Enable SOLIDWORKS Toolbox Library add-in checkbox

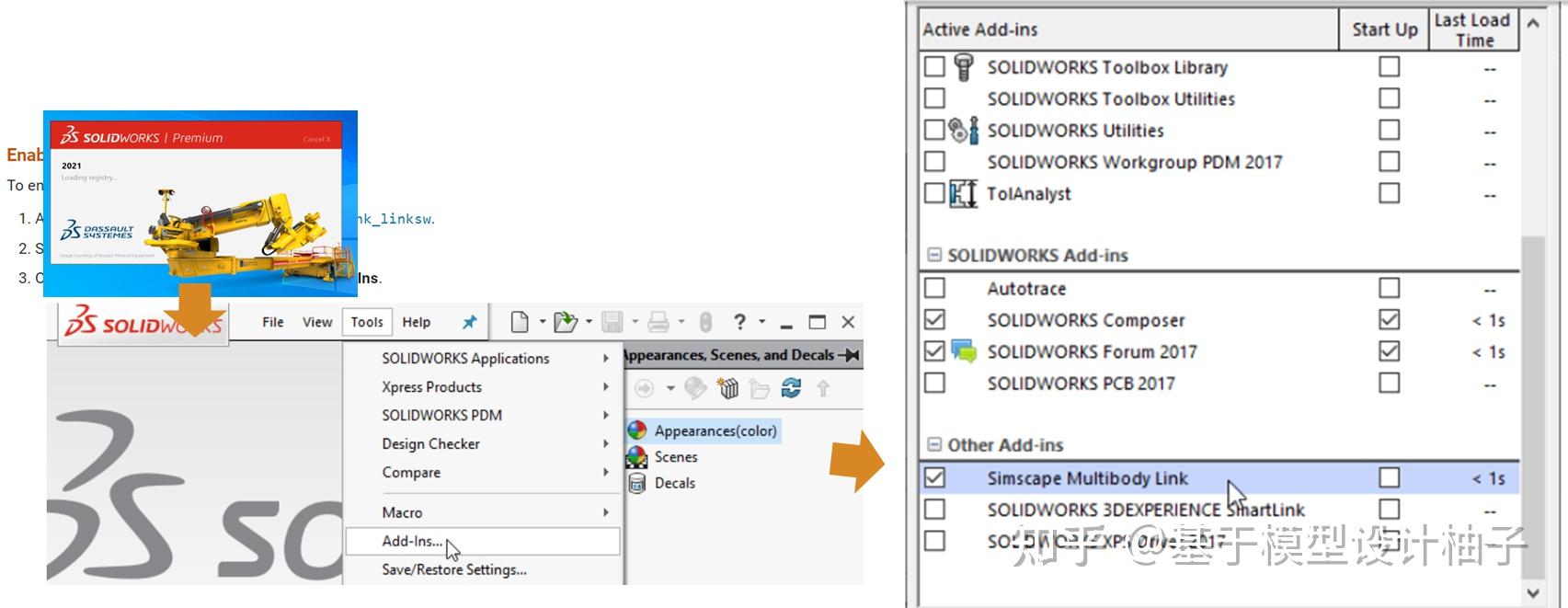(x=934, y=66)
